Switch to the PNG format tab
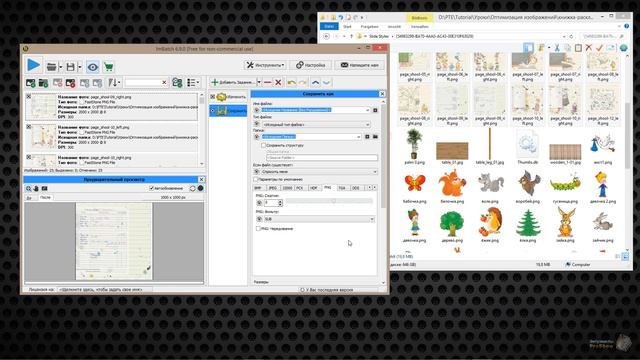Image resolution: width=640 pixels, height=360 pixels. point(328,187)
